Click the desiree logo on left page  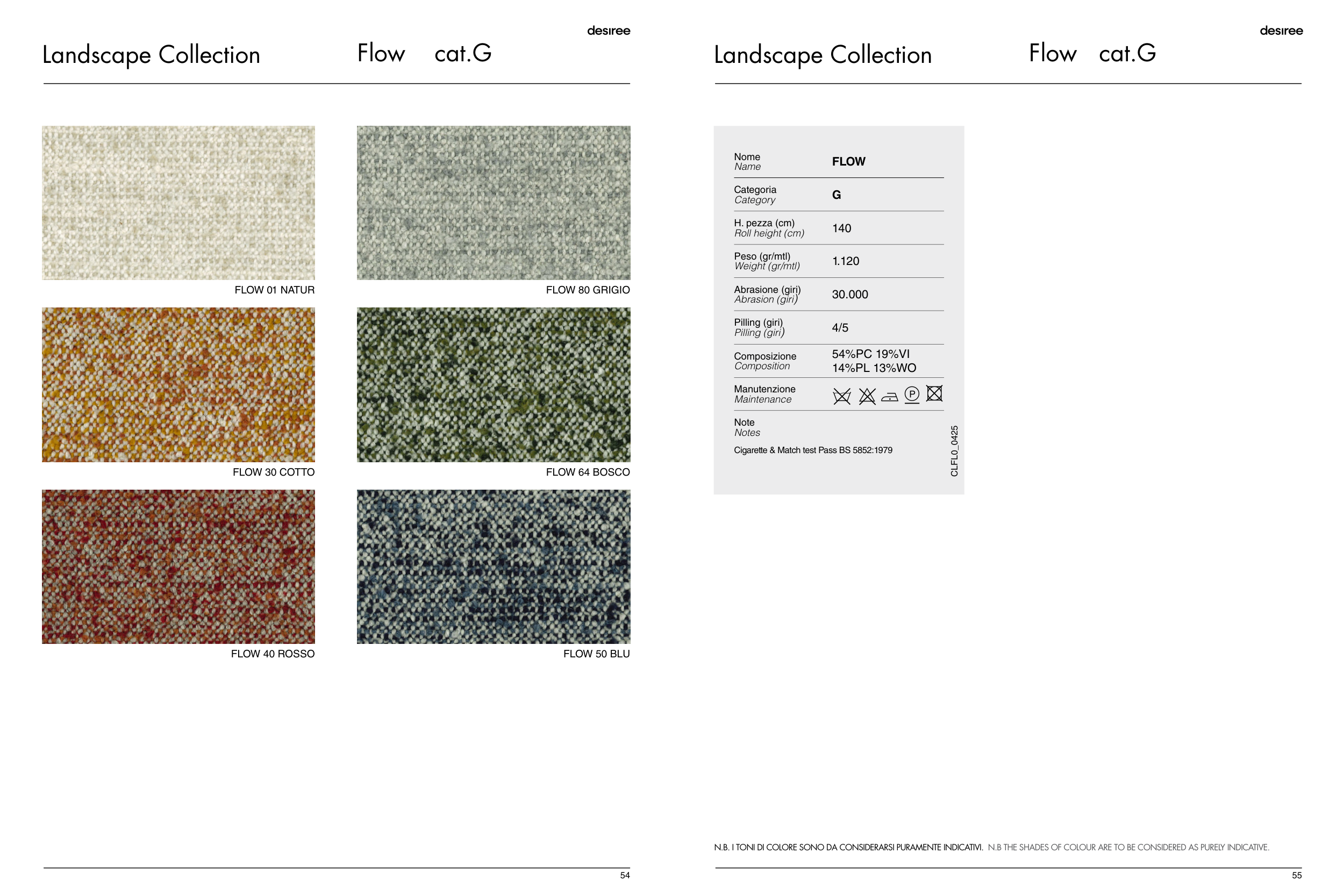[608, 31]
